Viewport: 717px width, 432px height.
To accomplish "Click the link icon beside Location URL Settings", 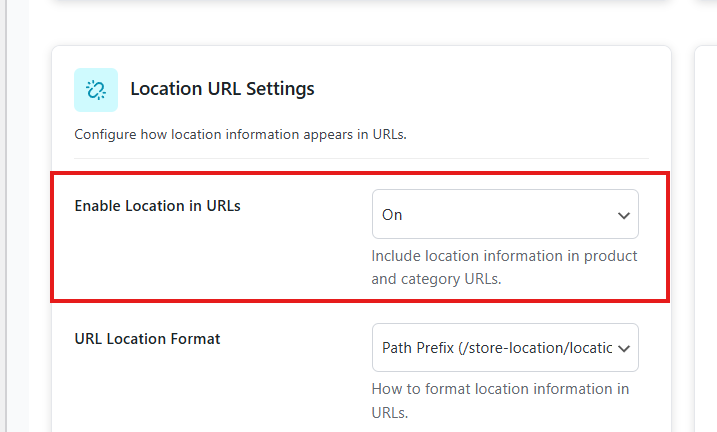I will click(x=96, y=90).
